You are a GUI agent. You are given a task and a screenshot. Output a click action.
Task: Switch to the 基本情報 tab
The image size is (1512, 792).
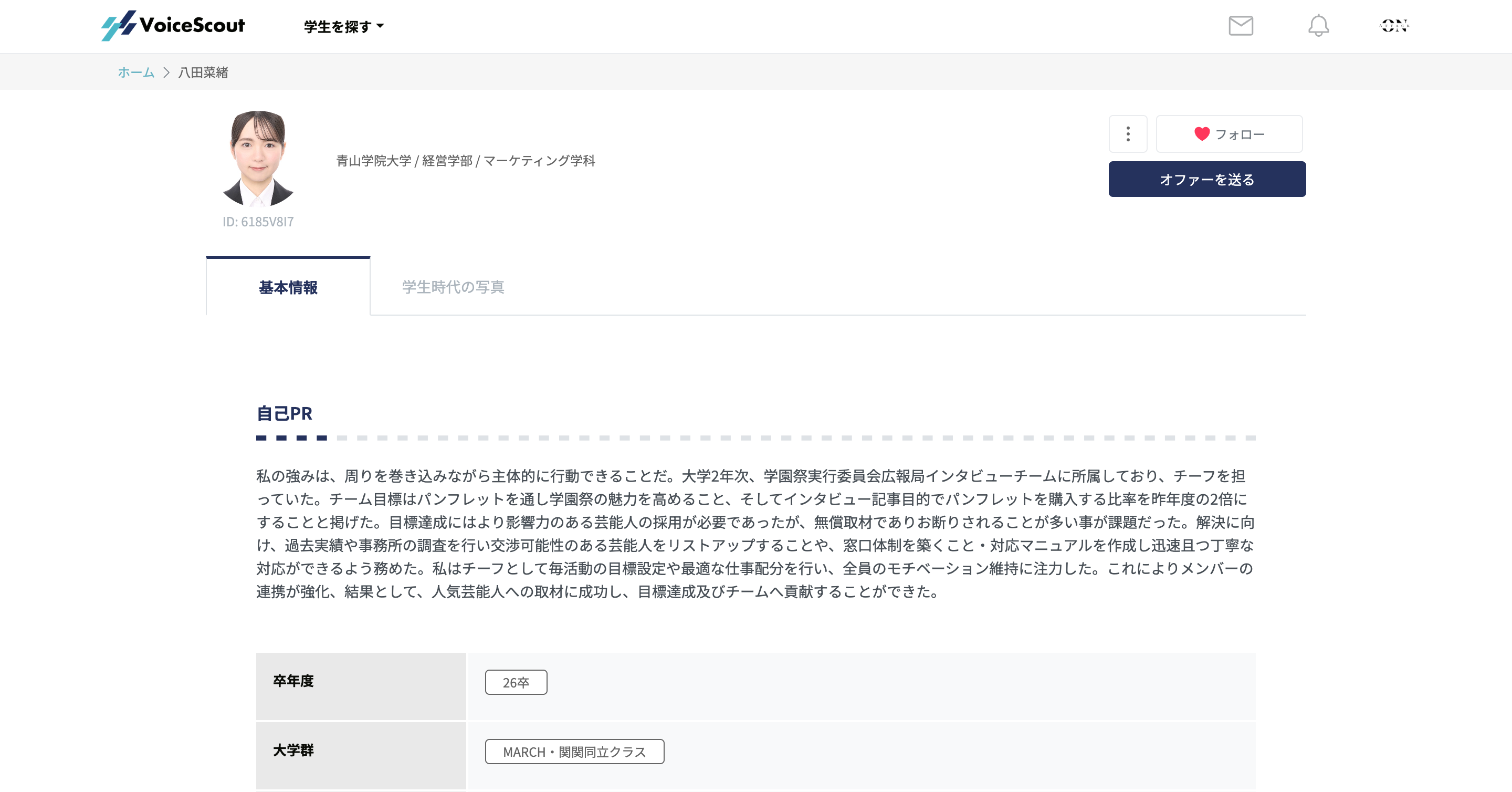(288, 287)
